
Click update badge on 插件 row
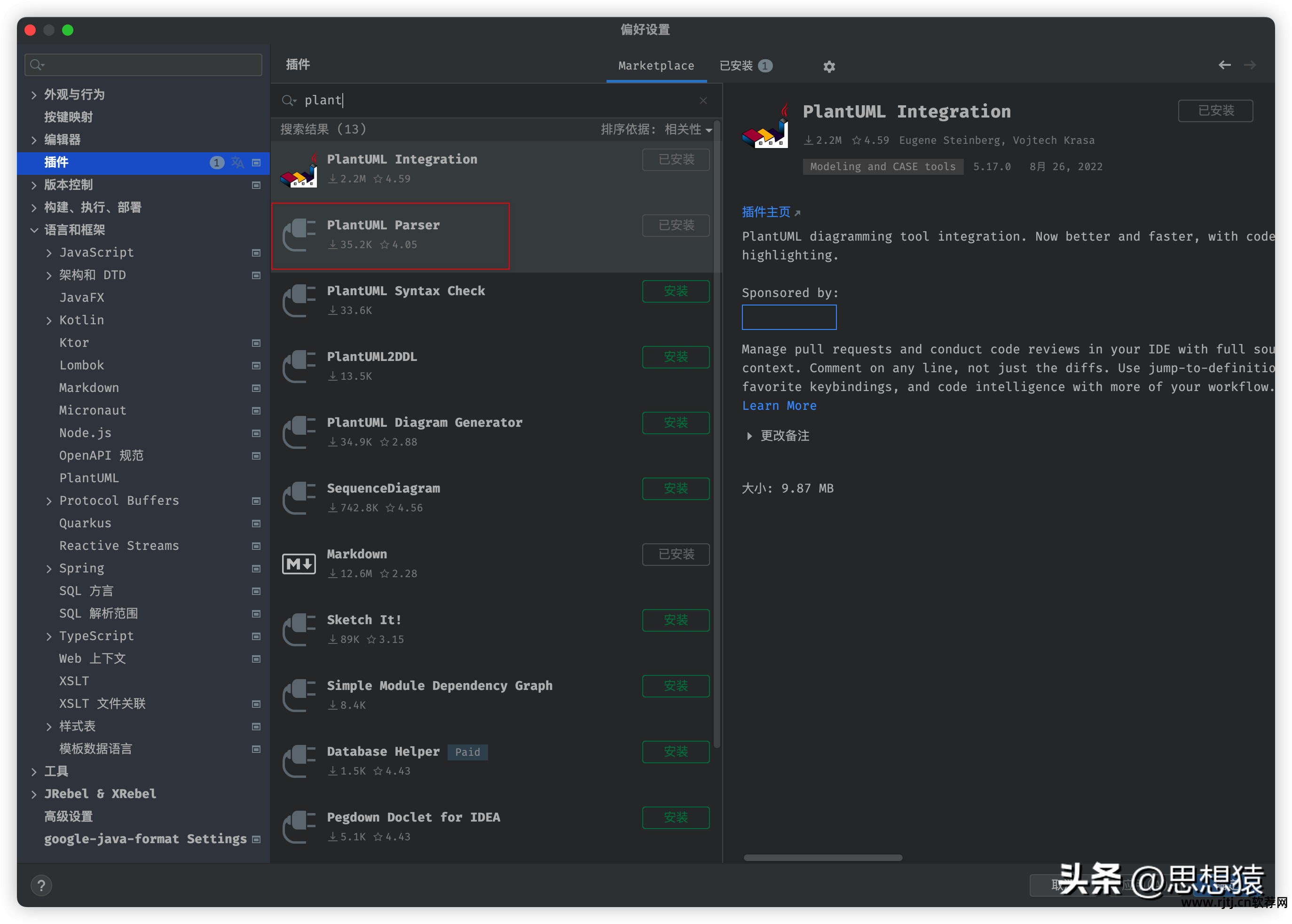tap(216, 163)
